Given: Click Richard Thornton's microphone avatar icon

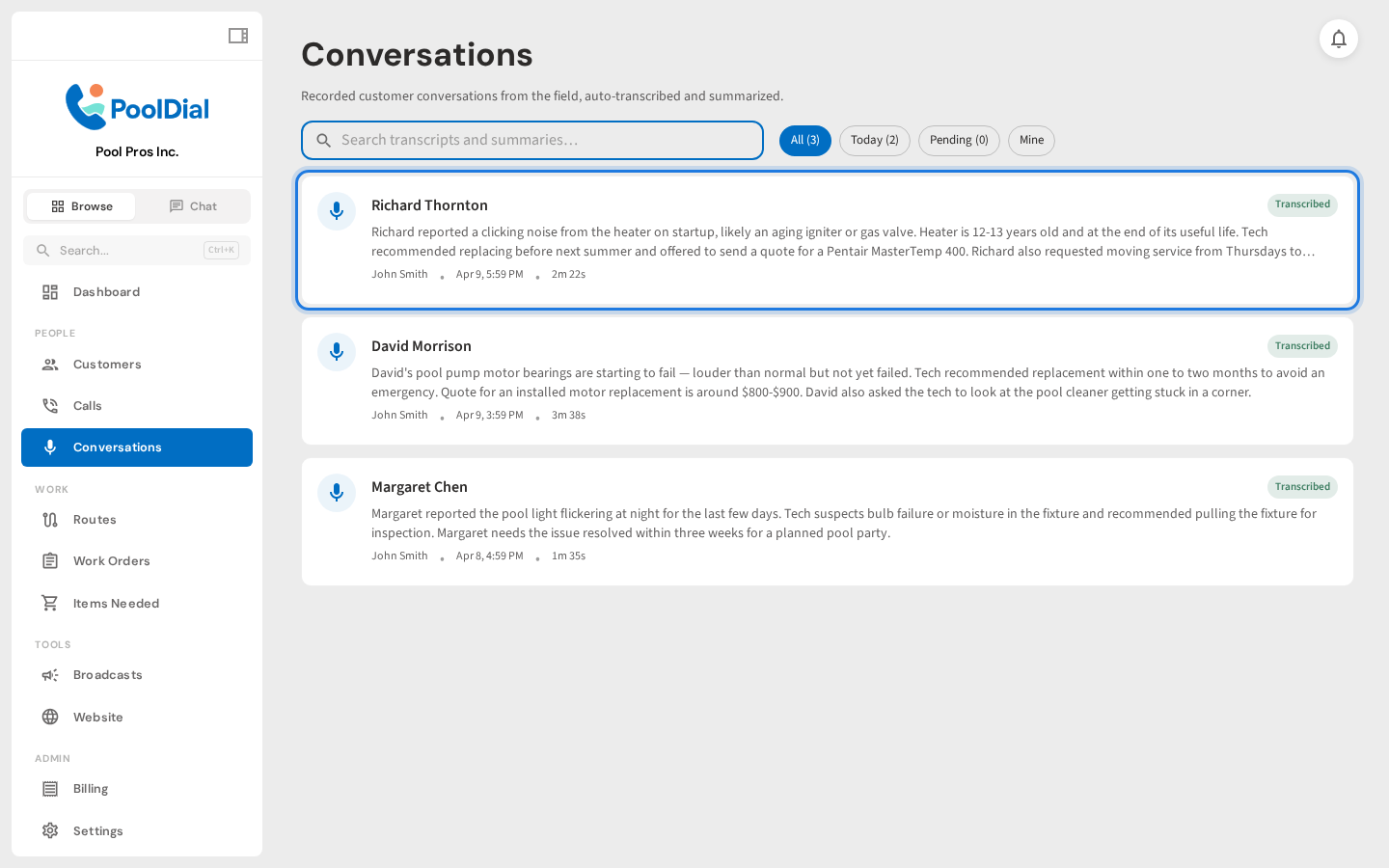Looking at the screenshot, I should click(337, 211).
